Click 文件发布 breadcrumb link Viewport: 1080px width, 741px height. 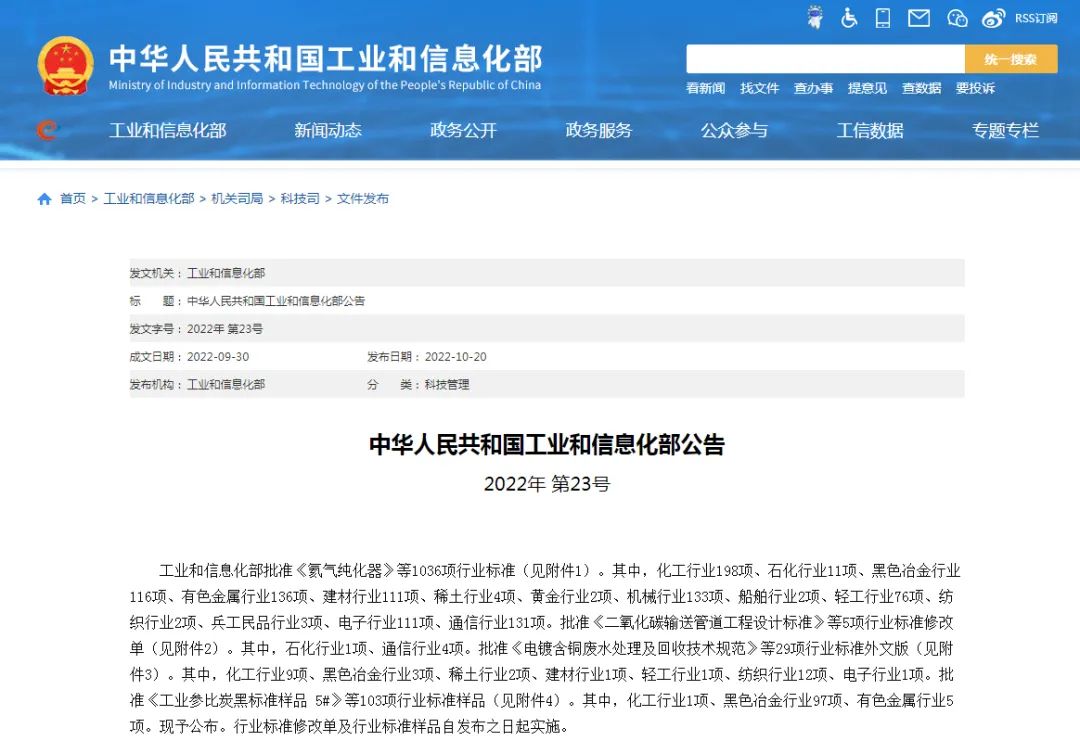coord(362,198)
